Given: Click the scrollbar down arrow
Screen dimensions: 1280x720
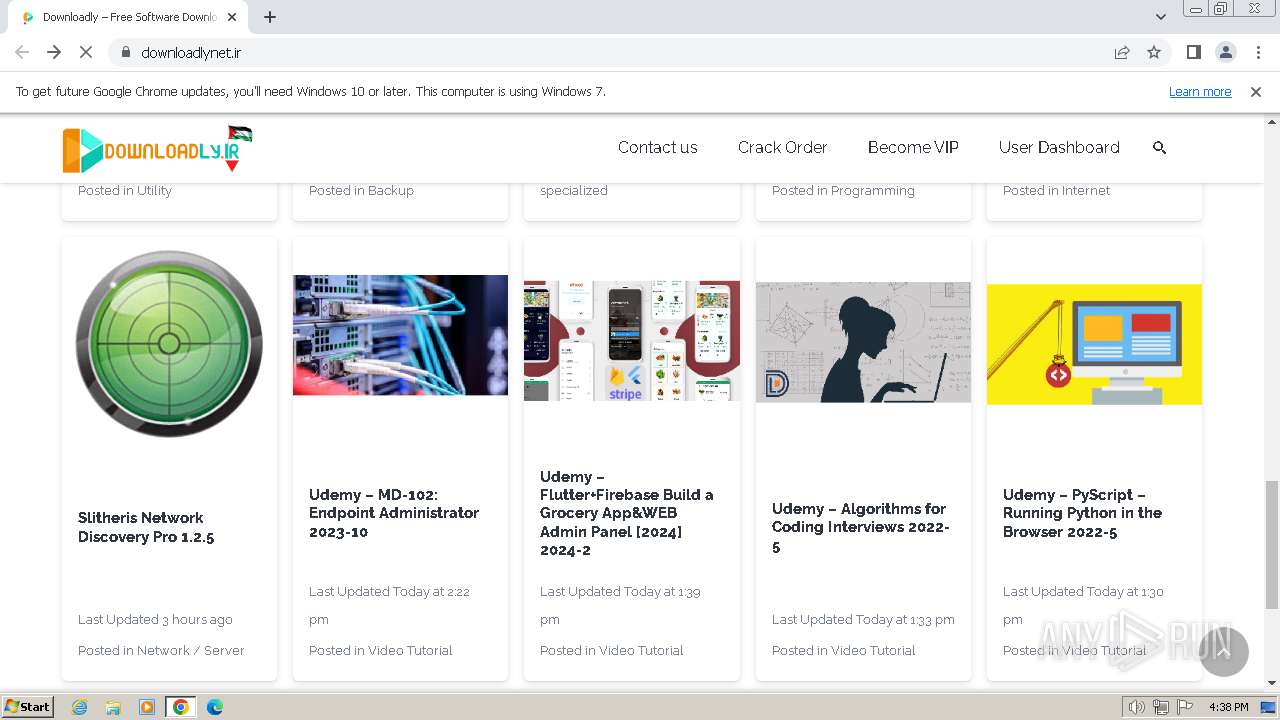Looking at the screenshot, I should 1271,683.
